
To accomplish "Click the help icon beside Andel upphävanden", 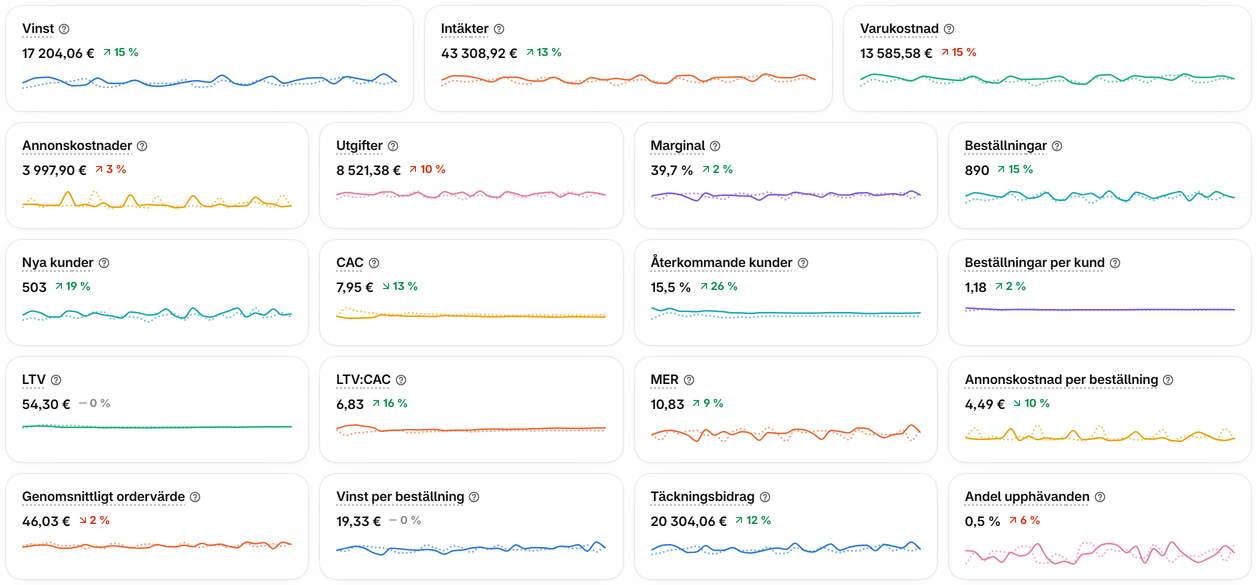I will click(x=1100, y=497).
